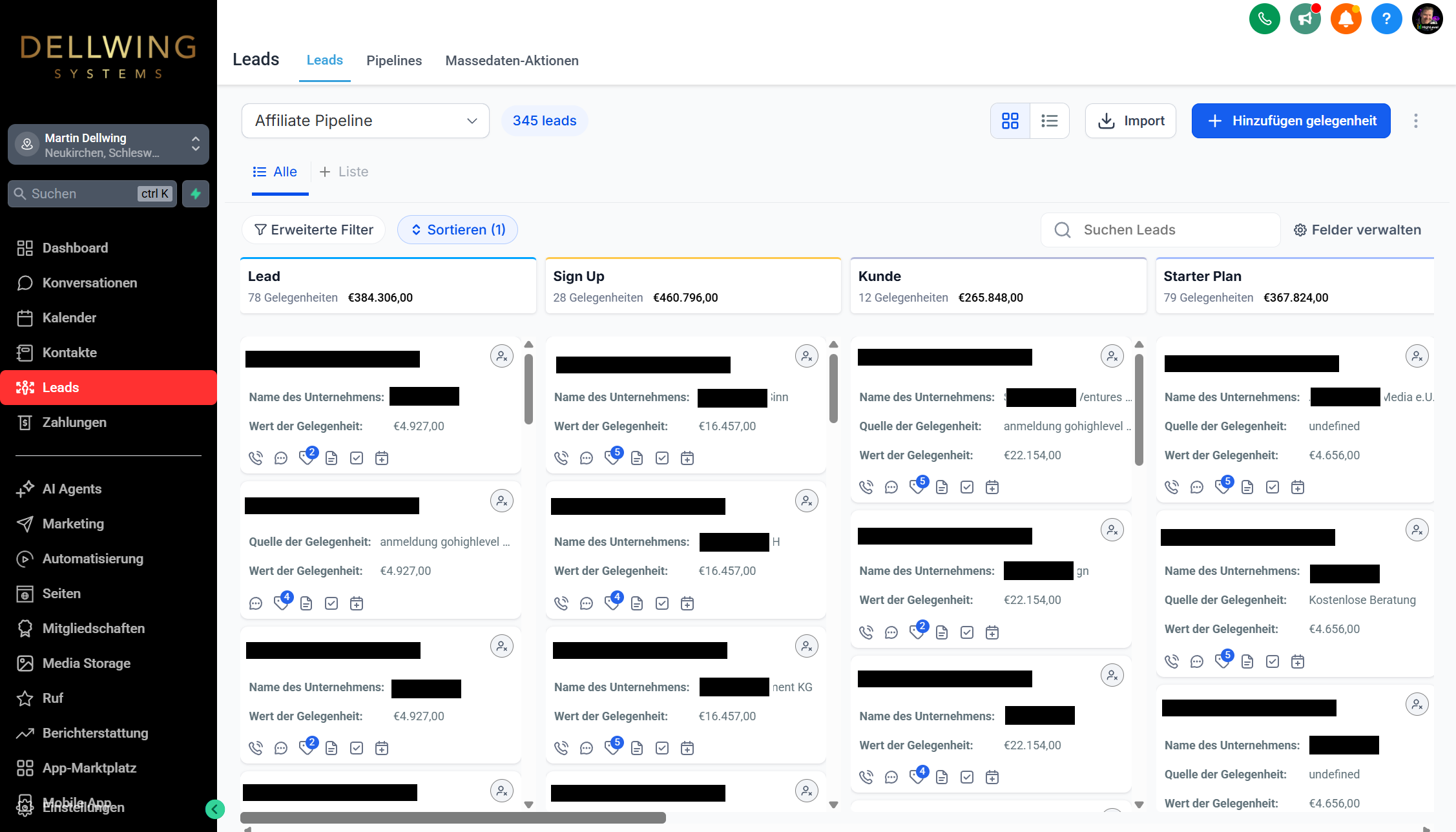Open Berichterstattung in sidebar

[x=109, y=733]
